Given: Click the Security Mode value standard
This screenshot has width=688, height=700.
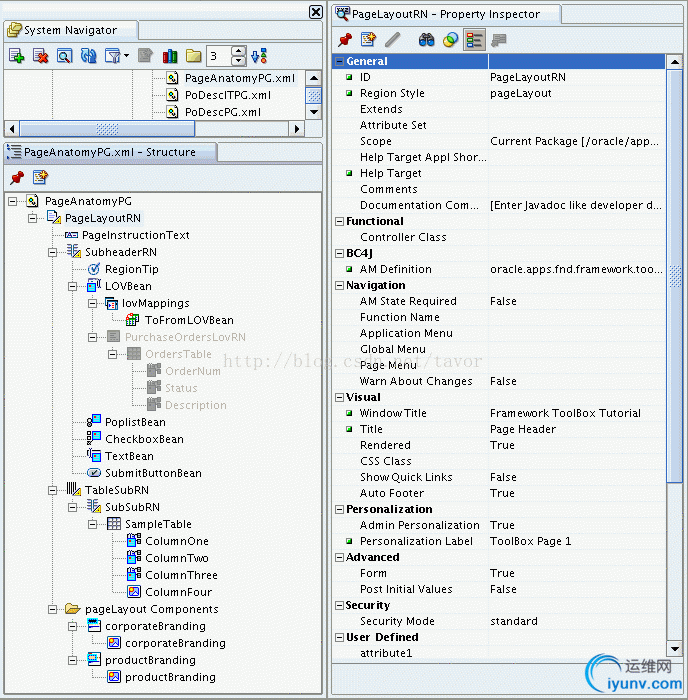Looking at the screenshot, I should (513, 621).
